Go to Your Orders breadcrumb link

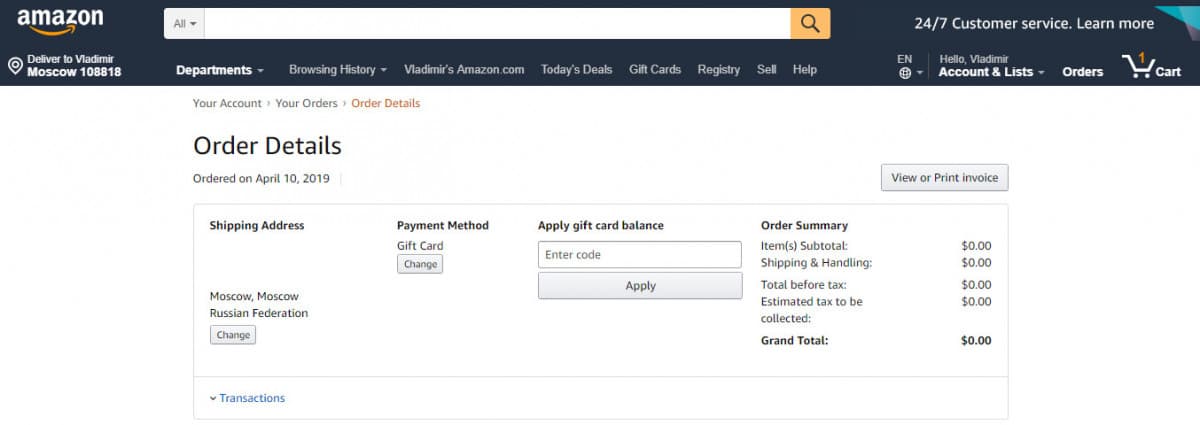coord(307,103)
